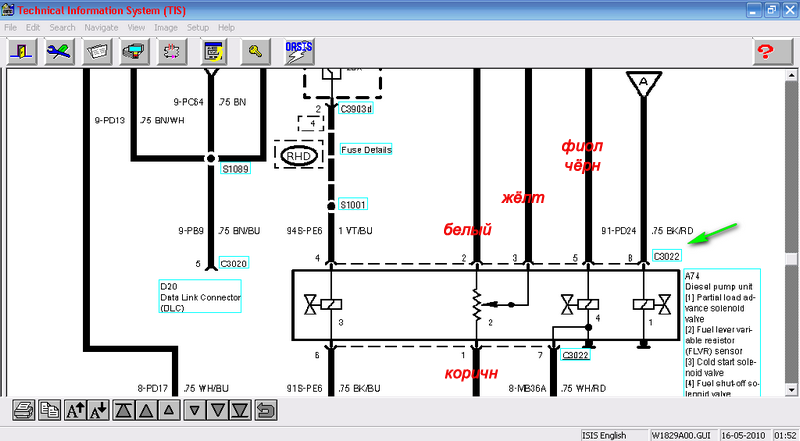Click the yellow key icon
This screenshot has height=441, width=800.
point(254,51)
